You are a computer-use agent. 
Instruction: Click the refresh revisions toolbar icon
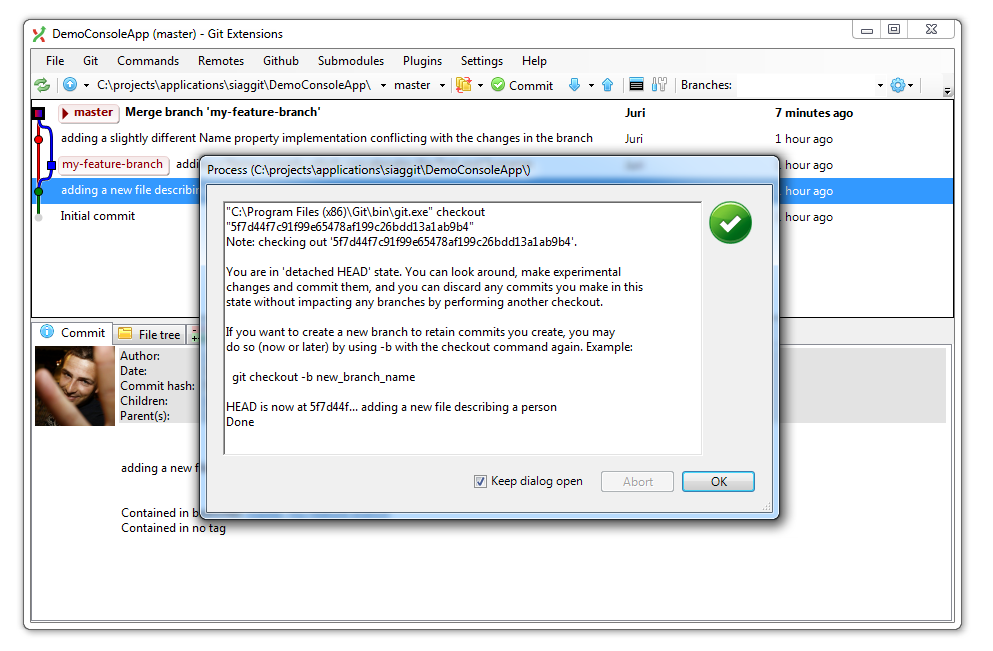coord(42,85)
